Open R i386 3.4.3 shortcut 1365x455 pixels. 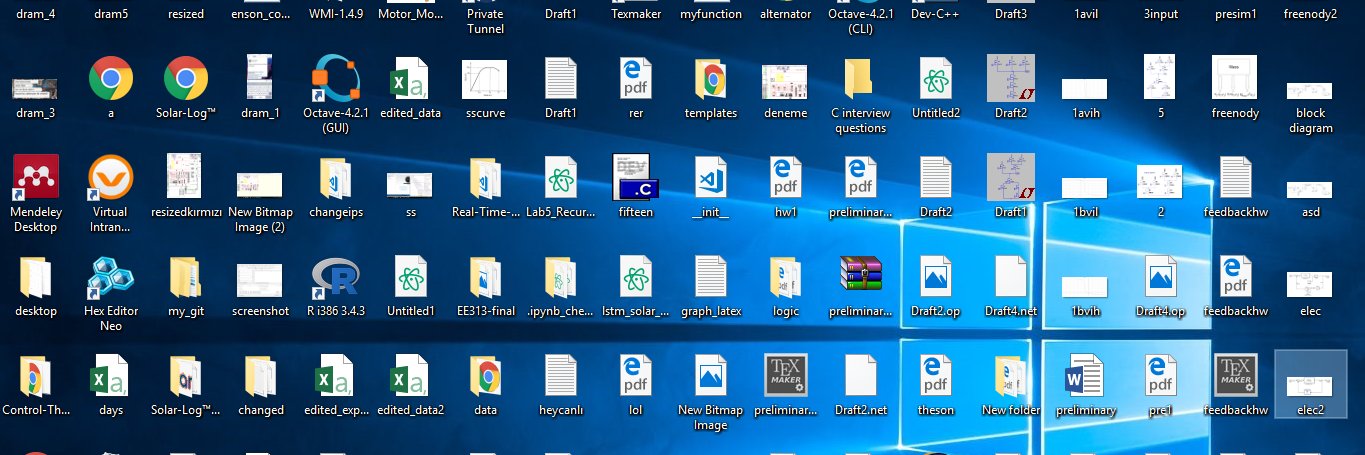pyautogui.click(x=336, y=279)
